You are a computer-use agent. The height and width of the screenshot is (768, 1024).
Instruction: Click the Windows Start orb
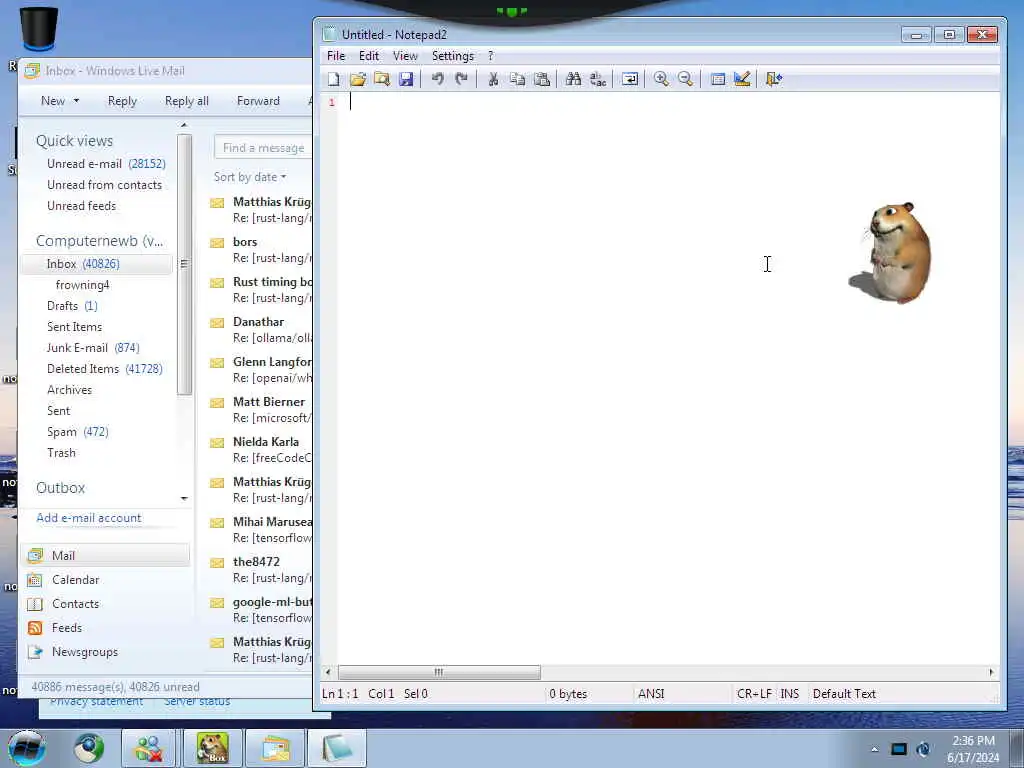27,748
